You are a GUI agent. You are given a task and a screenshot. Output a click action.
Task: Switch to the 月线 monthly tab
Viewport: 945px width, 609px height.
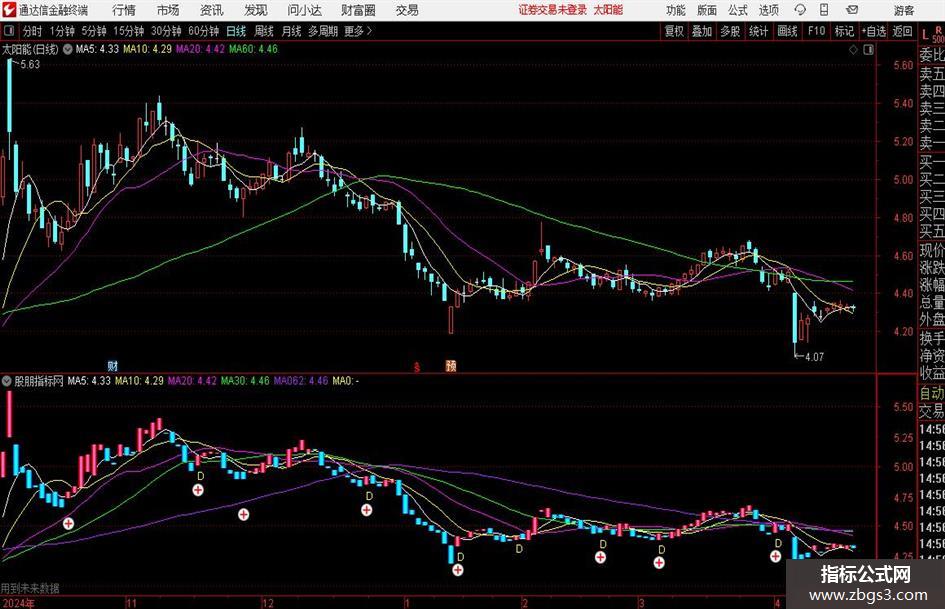coord(292,31)
